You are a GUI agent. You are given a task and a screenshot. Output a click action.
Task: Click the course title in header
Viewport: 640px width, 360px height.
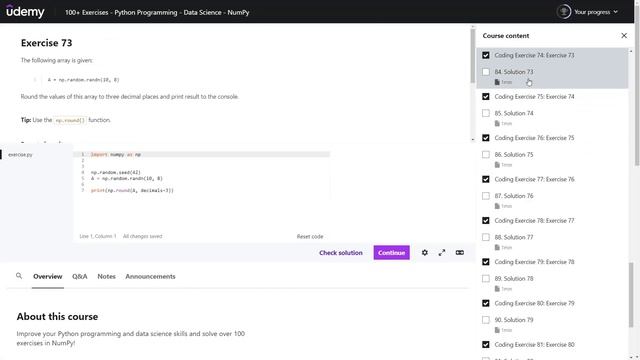[x=157, y=12]
